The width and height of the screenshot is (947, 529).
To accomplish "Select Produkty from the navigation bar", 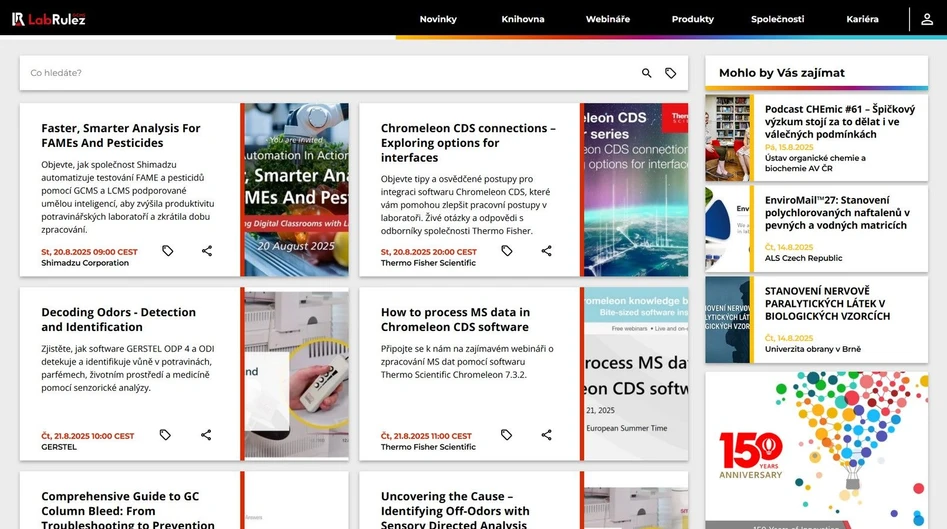I will 693,19.
